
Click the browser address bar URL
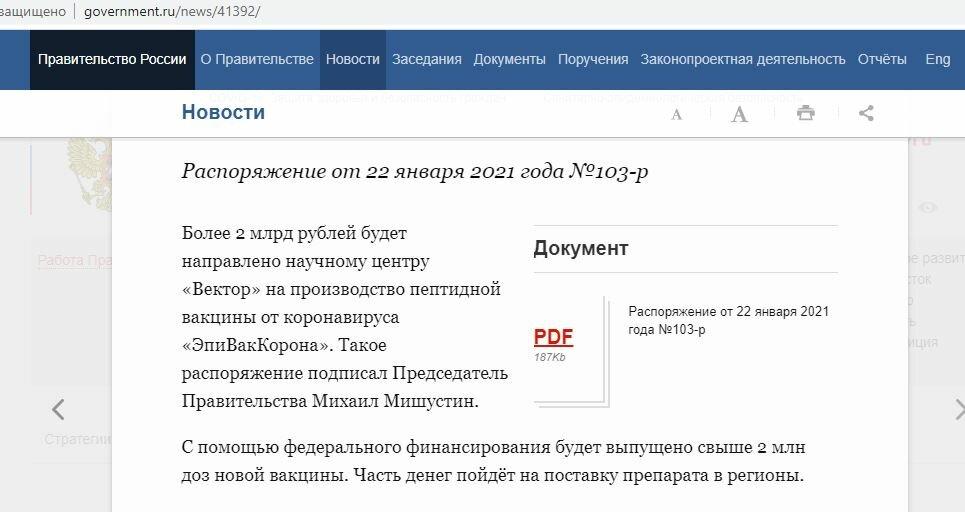[x=172, y=12]
